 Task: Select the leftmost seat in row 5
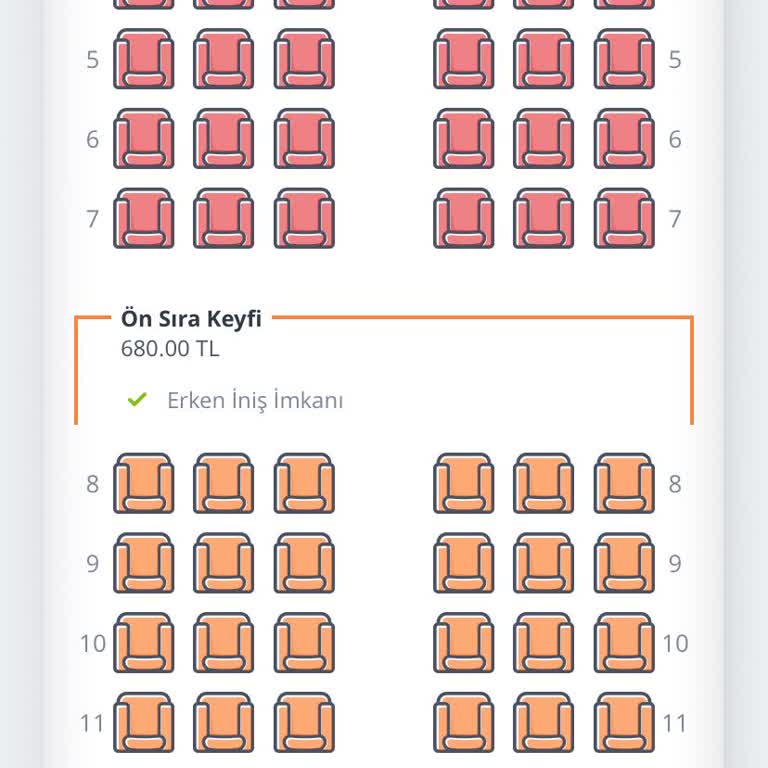[x=143, y=59]
